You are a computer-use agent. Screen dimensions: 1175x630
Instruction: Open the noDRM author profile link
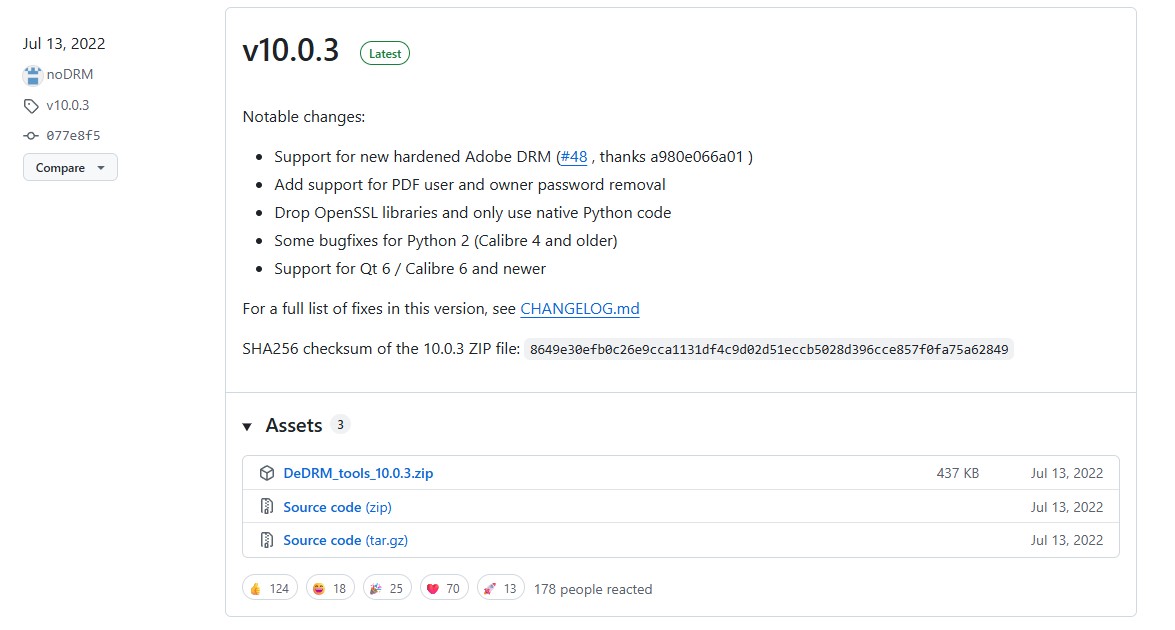[70, 75]
